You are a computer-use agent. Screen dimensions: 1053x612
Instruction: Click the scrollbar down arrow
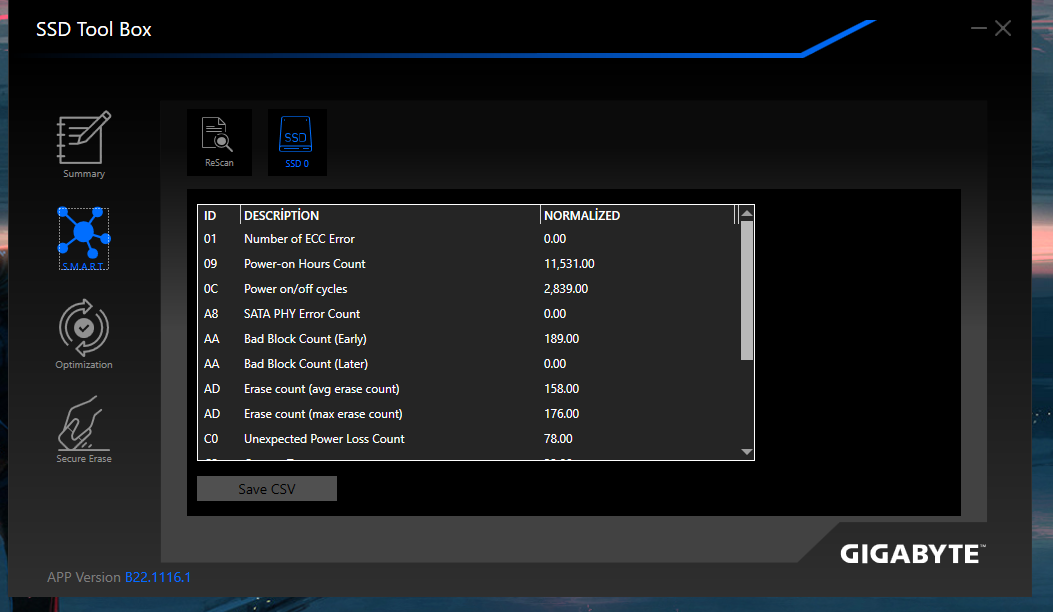pos(746,452)
